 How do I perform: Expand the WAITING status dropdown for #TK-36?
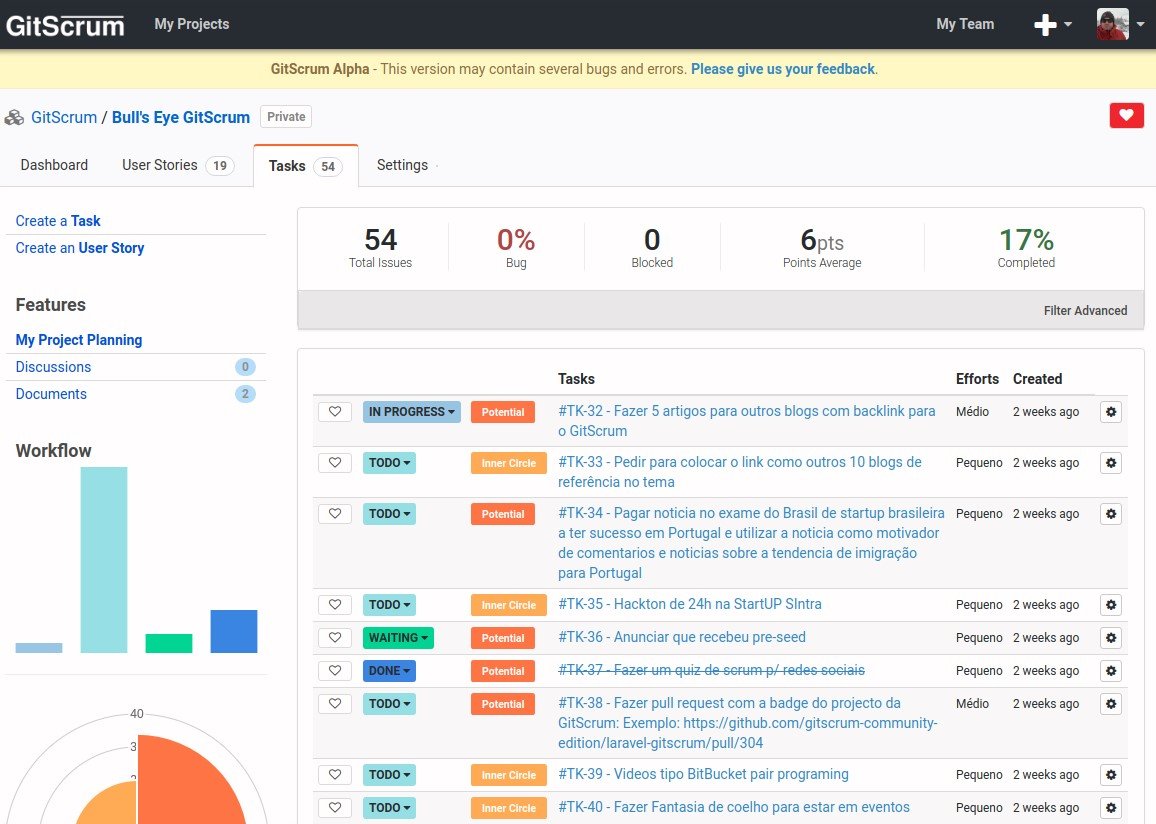pyautogui.click(x=398, y=638)
